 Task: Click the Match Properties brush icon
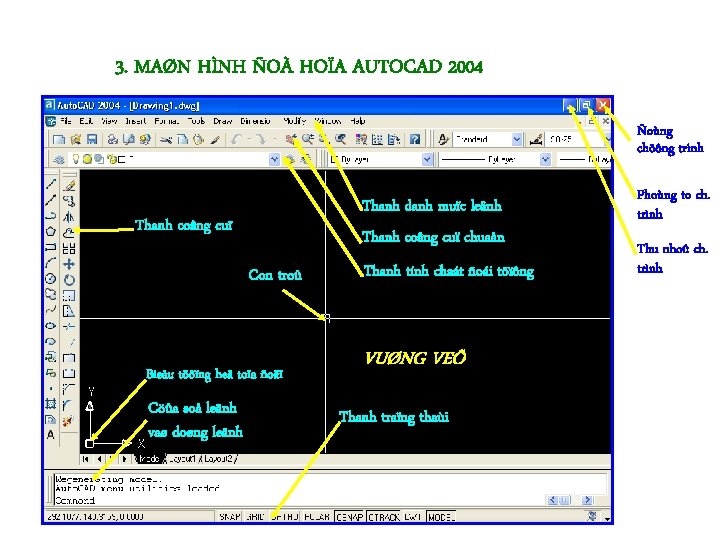pyautogui.click(x=215, y=139)
